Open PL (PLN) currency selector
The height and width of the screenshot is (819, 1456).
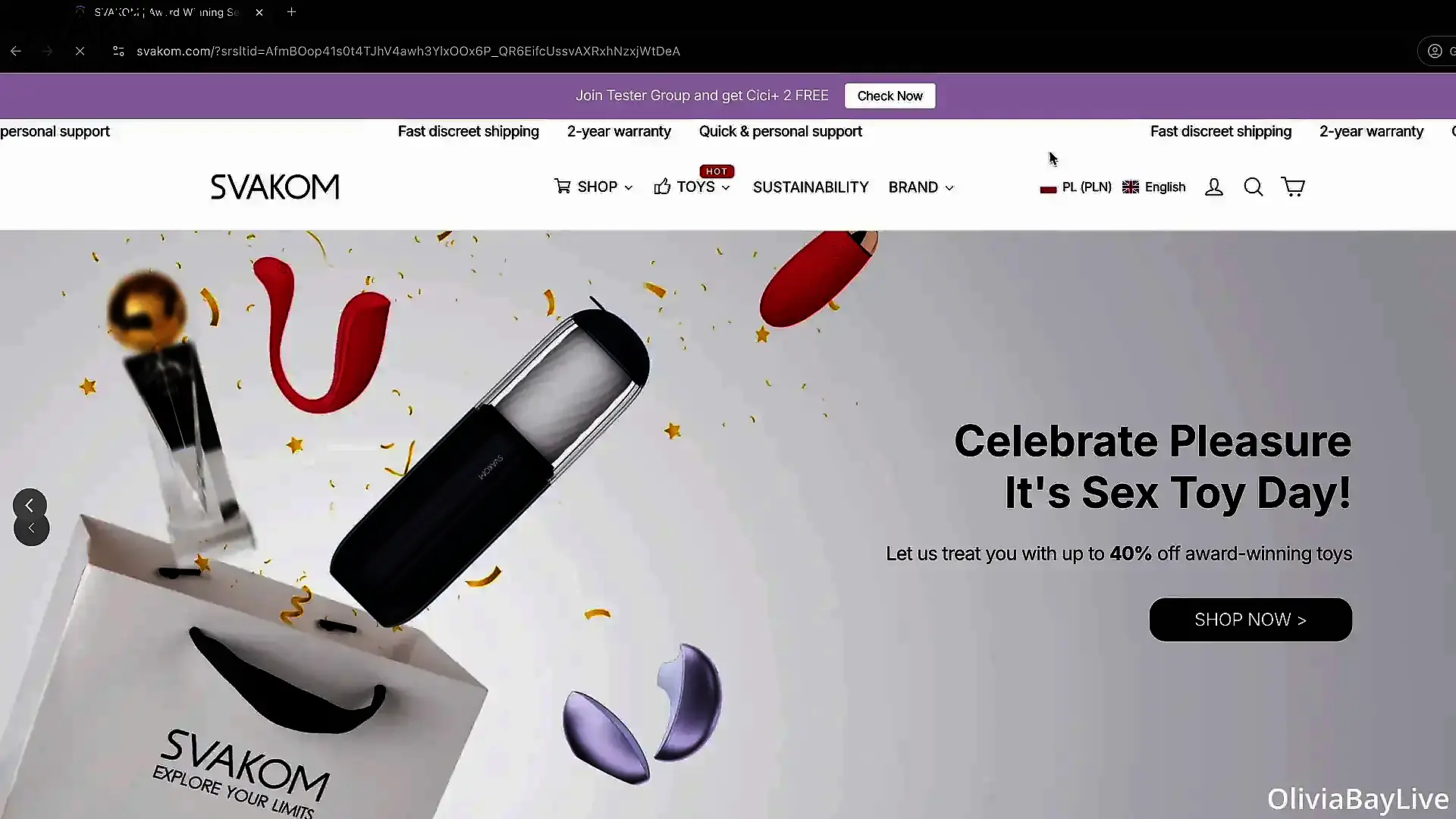tap(1075, 187)
